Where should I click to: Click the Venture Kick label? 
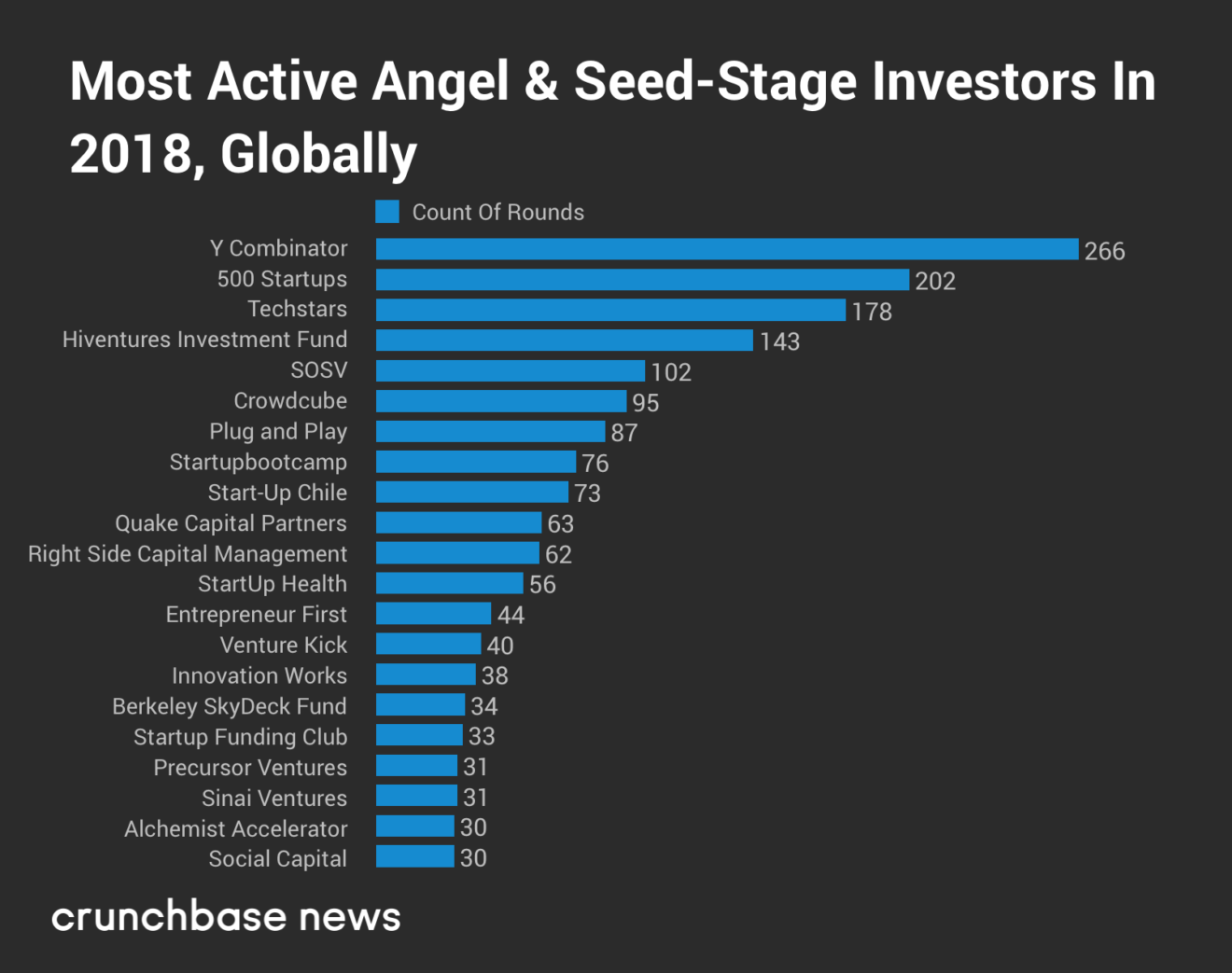click(x=284, y=646)
